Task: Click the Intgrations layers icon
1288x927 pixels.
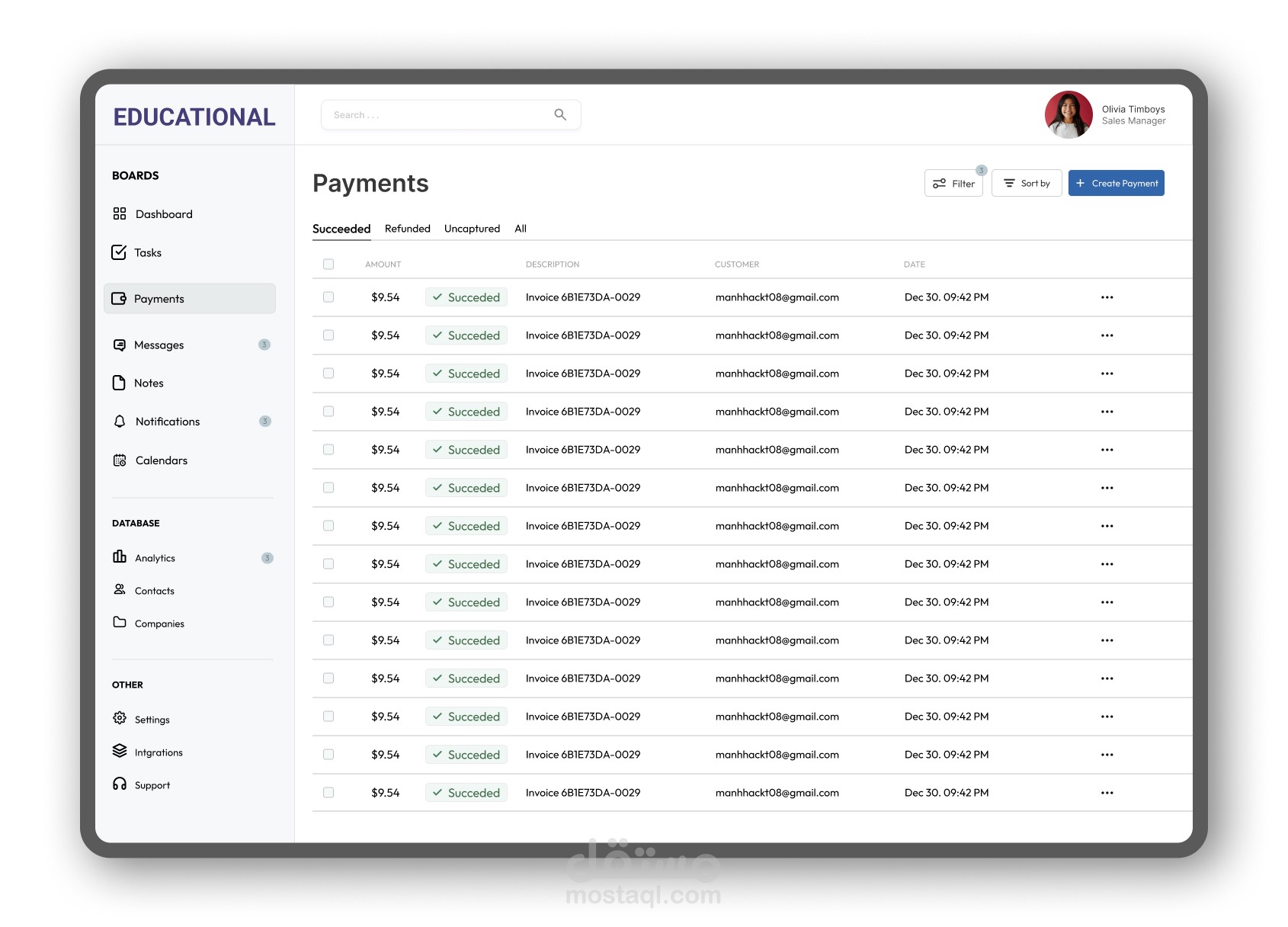Action: pyautogui.click(x=120, y=751)
